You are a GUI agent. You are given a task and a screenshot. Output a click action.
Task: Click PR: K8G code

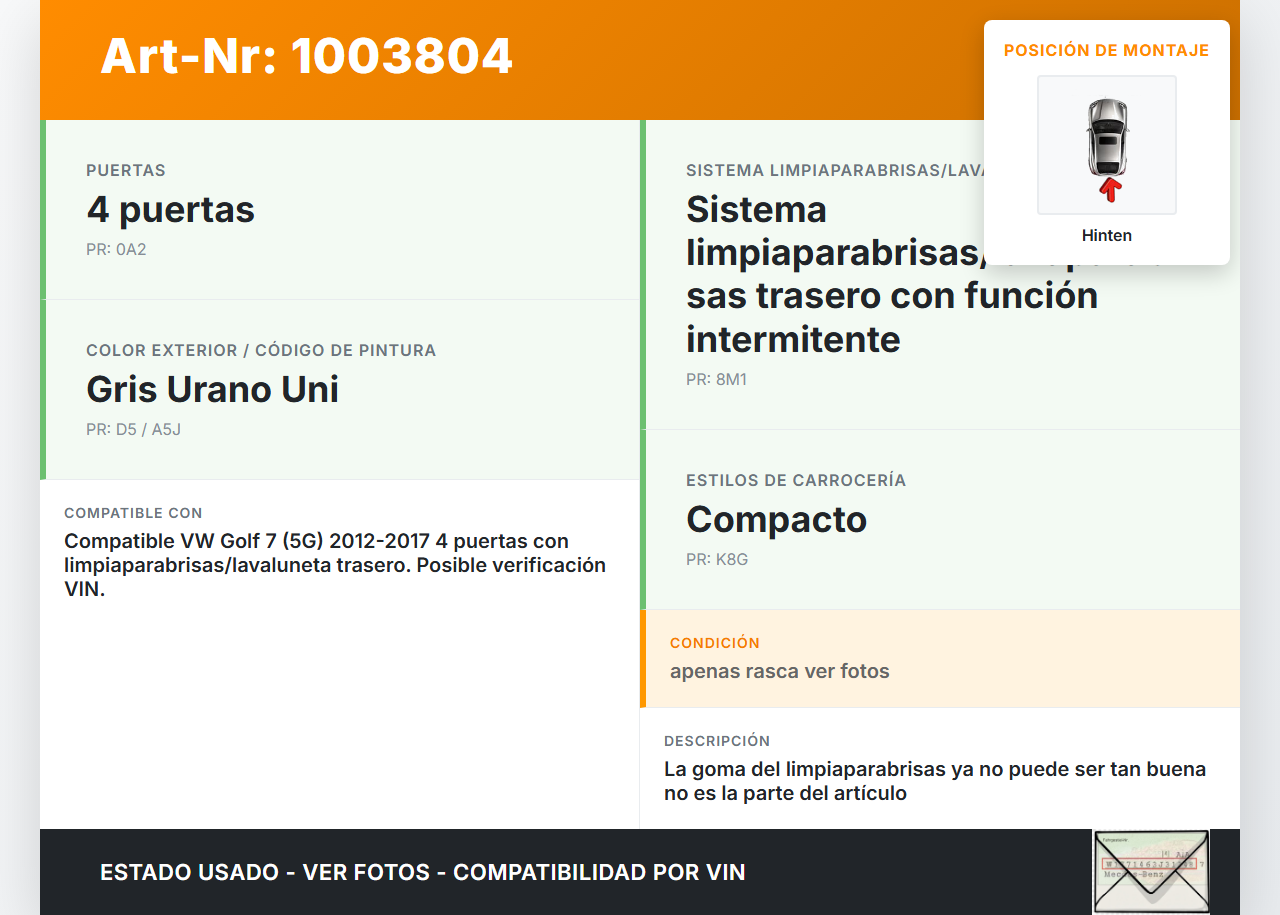click(x=717, y=559)
